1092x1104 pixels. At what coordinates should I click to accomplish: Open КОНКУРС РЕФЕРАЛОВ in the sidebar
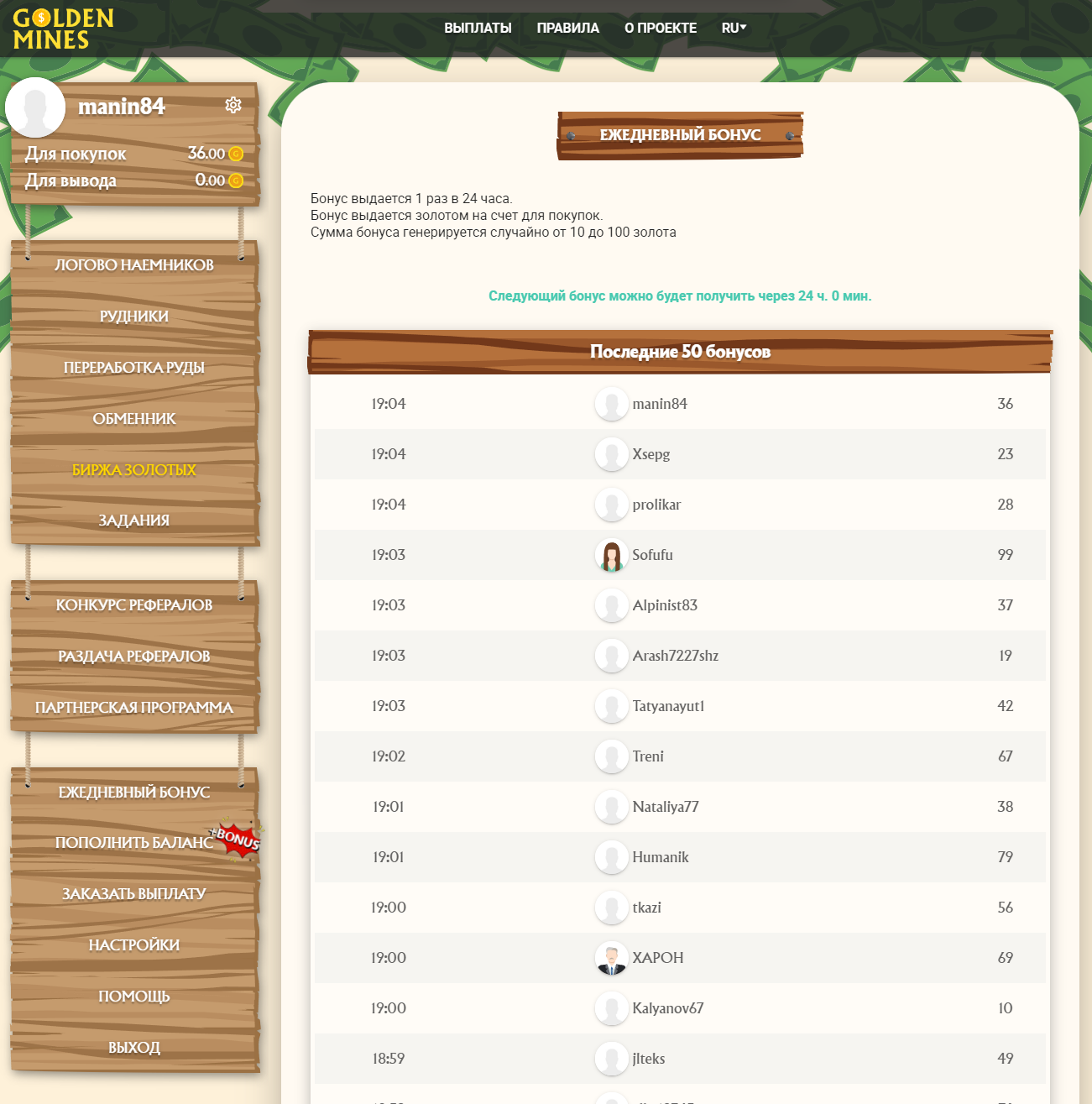134,605
